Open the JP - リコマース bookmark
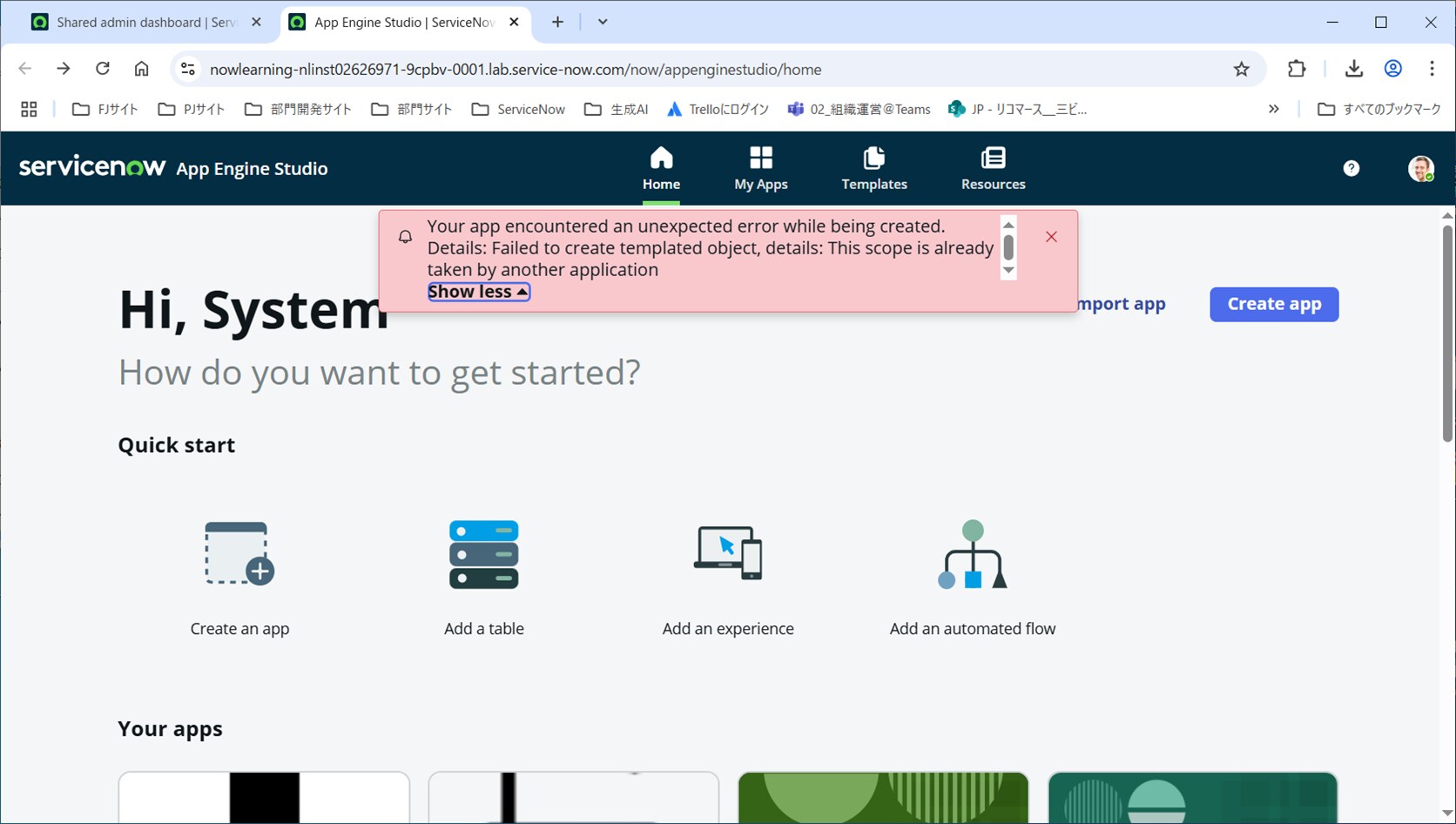The height and width of the screenshot is (824, 1456). pyautogui.click(x=1018, y=109)
